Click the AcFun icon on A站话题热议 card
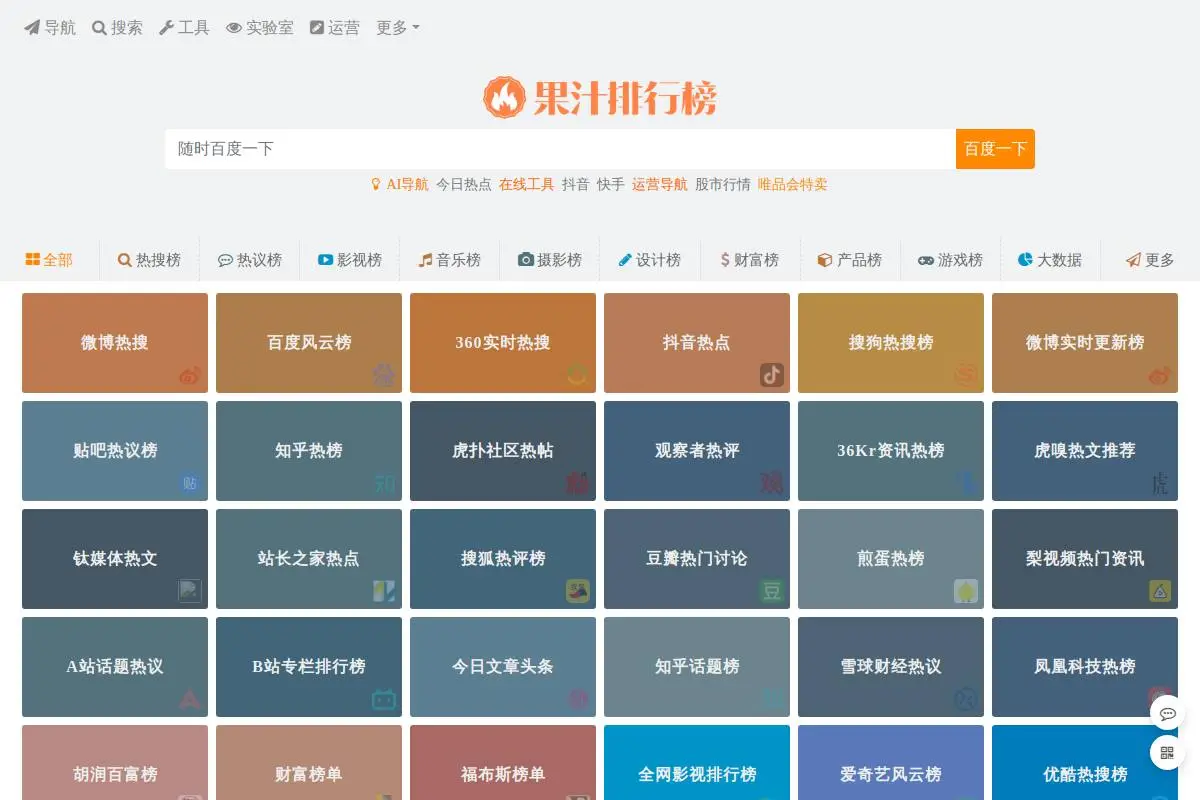The height and width of the screenshot is (800, 1200). click(x=190, y=699)
